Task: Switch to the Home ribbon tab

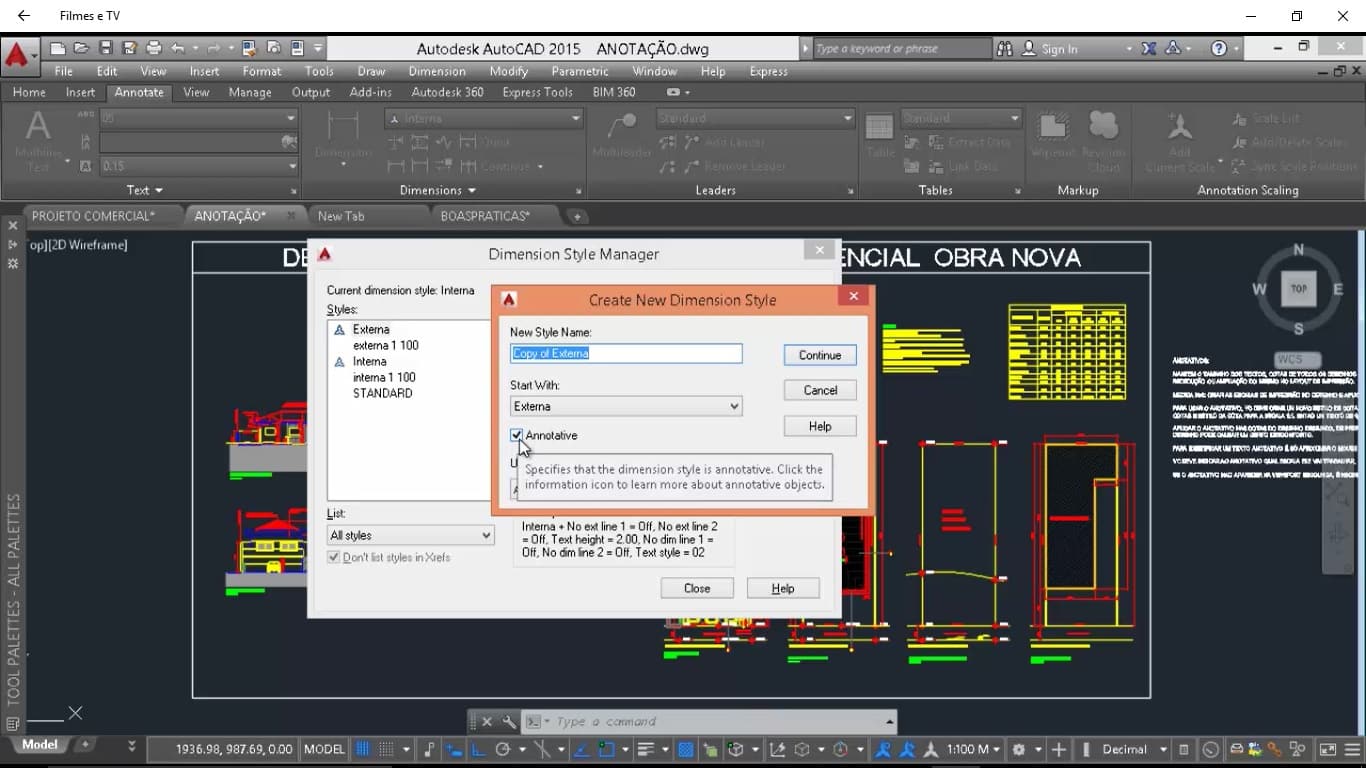Action: click(29, 92)
